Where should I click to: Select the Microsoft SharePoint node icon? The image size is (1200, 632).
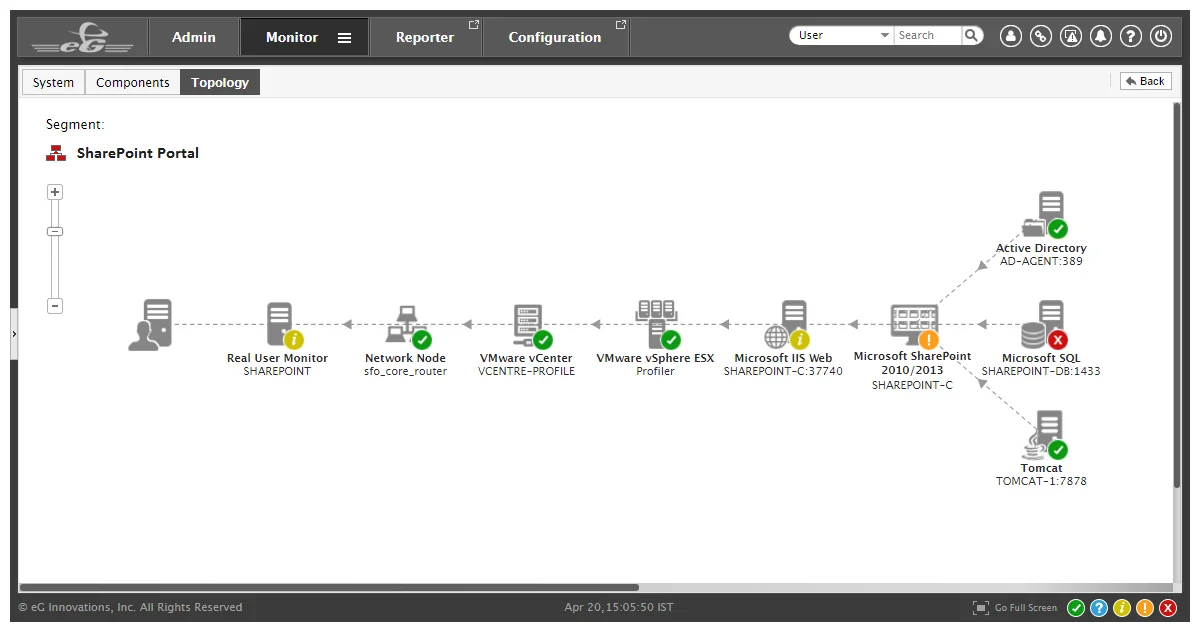point(913,325)
